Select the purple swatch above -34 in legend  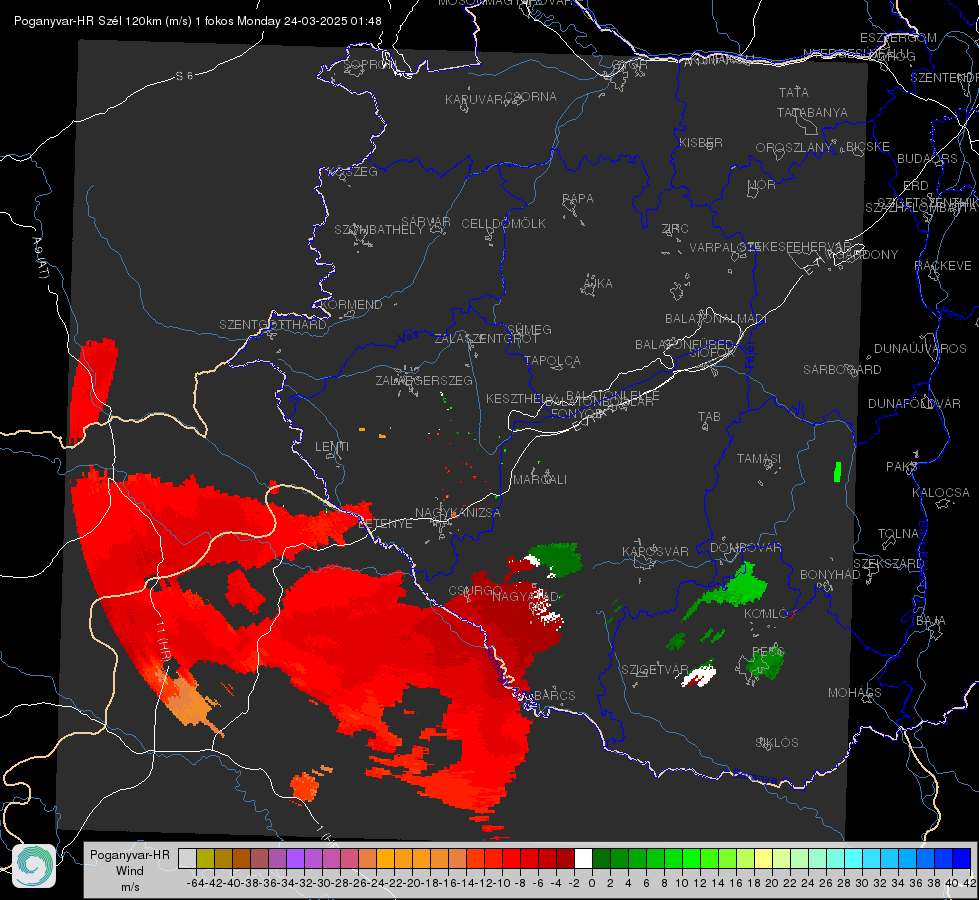click(x=295, y=858)
